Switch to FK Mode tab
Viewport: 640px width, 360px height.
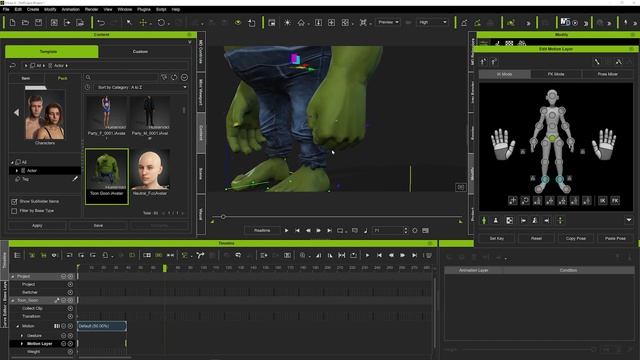click(x=556, y=74)
